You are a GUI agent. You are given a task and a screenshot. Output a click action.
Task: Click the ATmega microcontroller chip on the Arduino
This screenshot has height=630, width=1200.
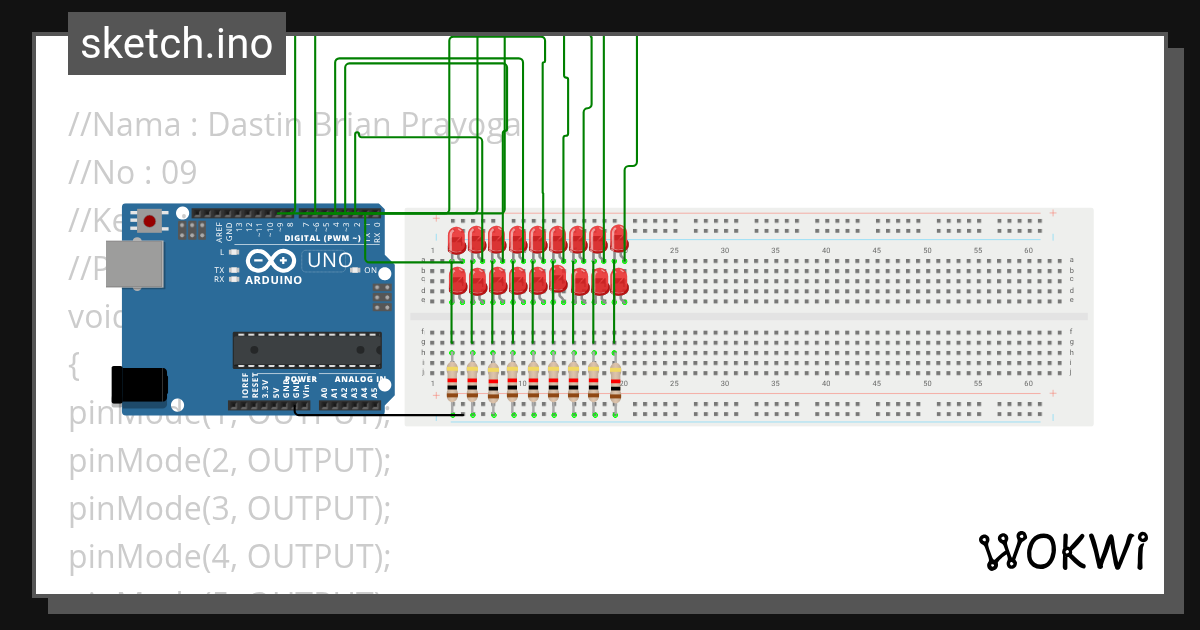click(307, 348)
